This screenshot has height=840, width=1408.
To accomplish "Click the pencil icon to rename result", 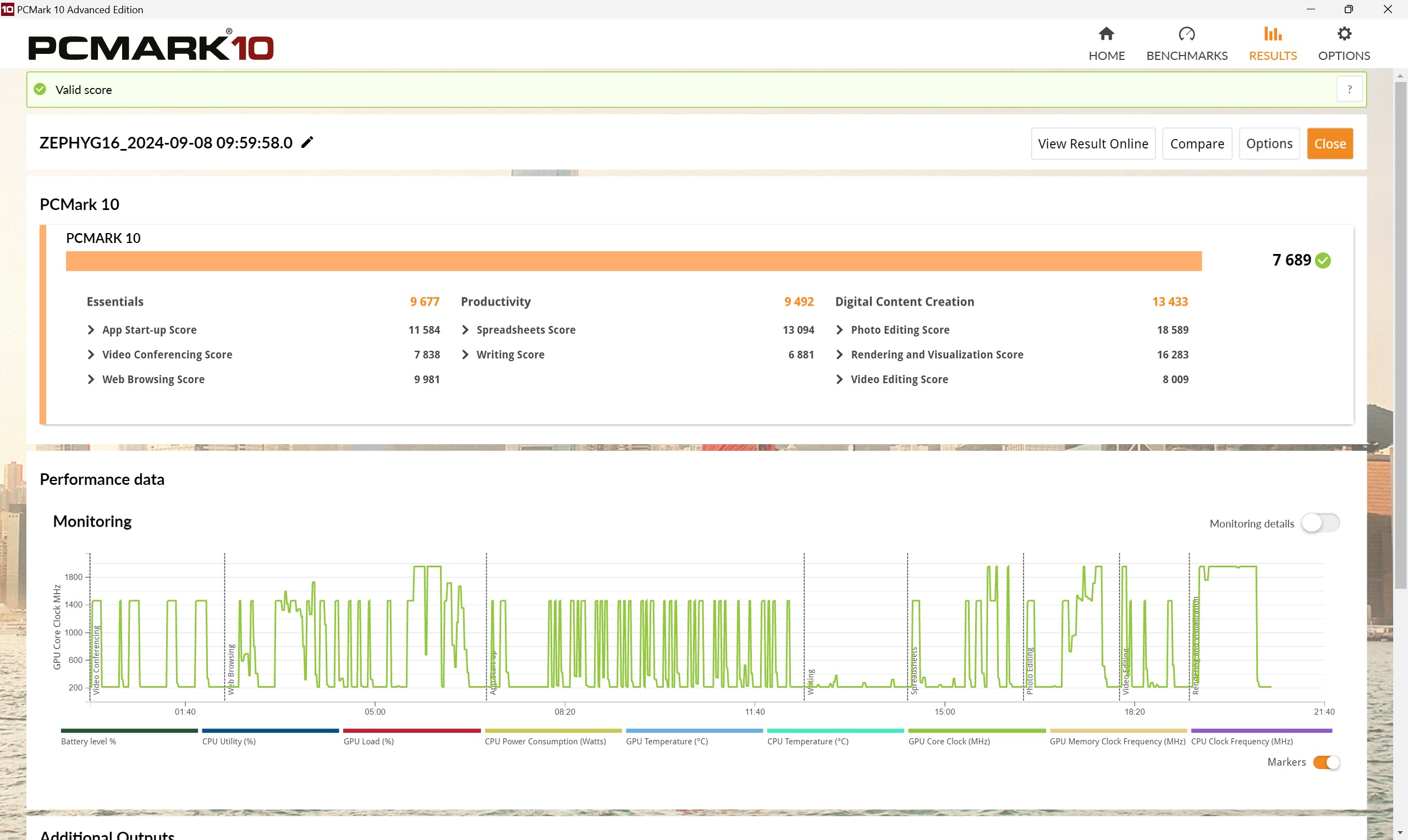I will pyautogui.click(x=307, y=142).
